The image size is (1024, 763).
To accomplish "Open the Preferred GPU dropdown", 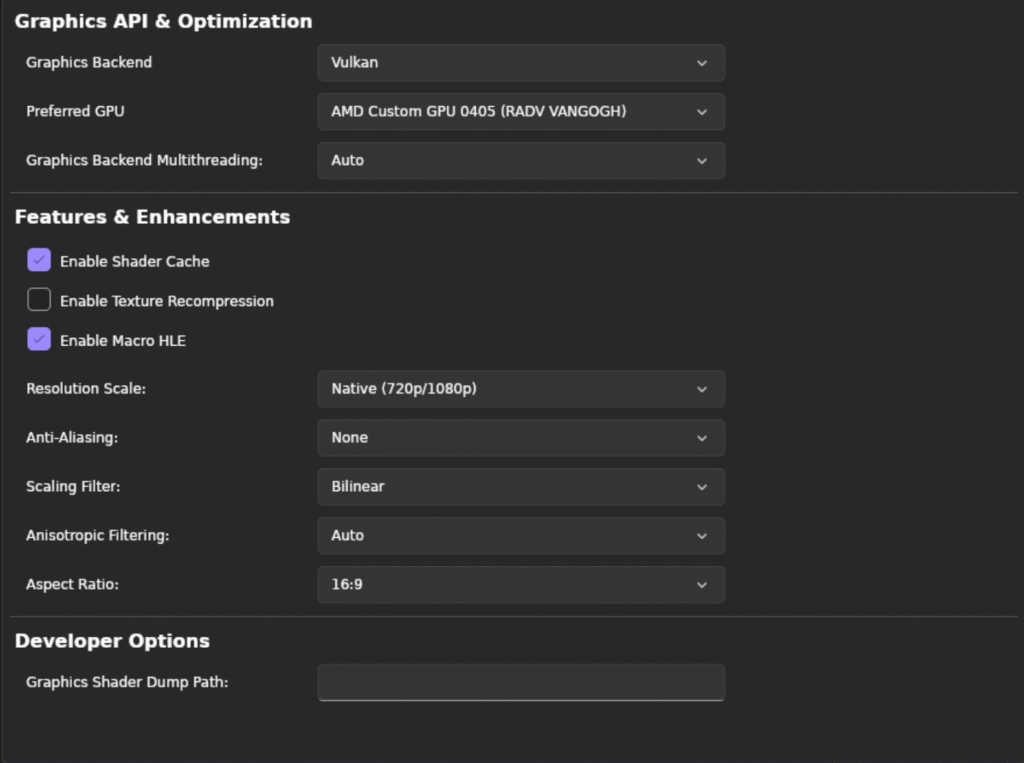I will tap(520, 112).
